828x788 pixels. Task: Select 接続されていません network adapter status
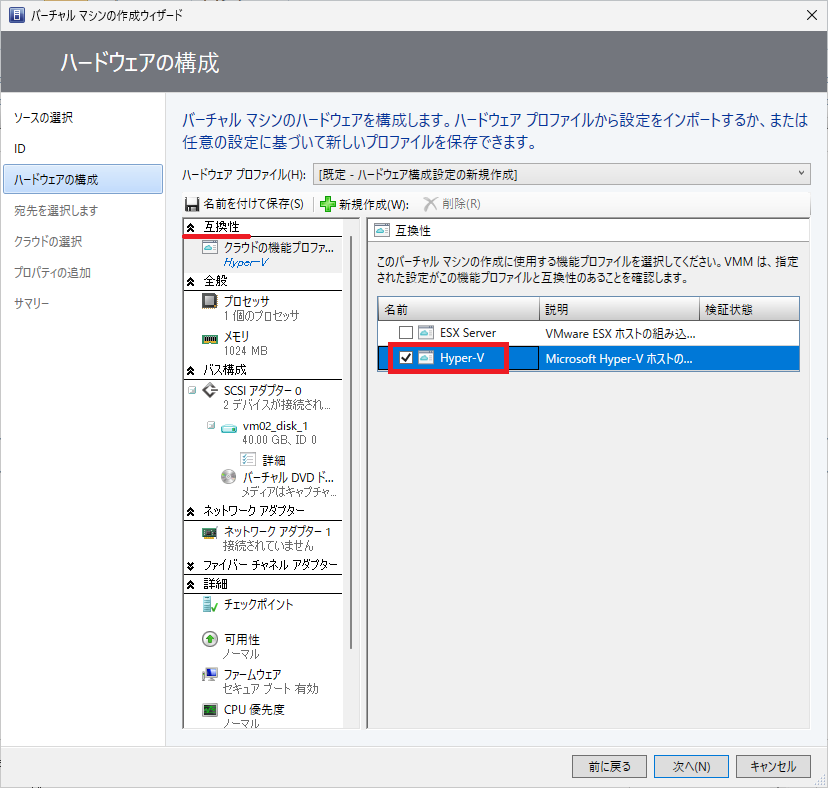tap(268, 546)
